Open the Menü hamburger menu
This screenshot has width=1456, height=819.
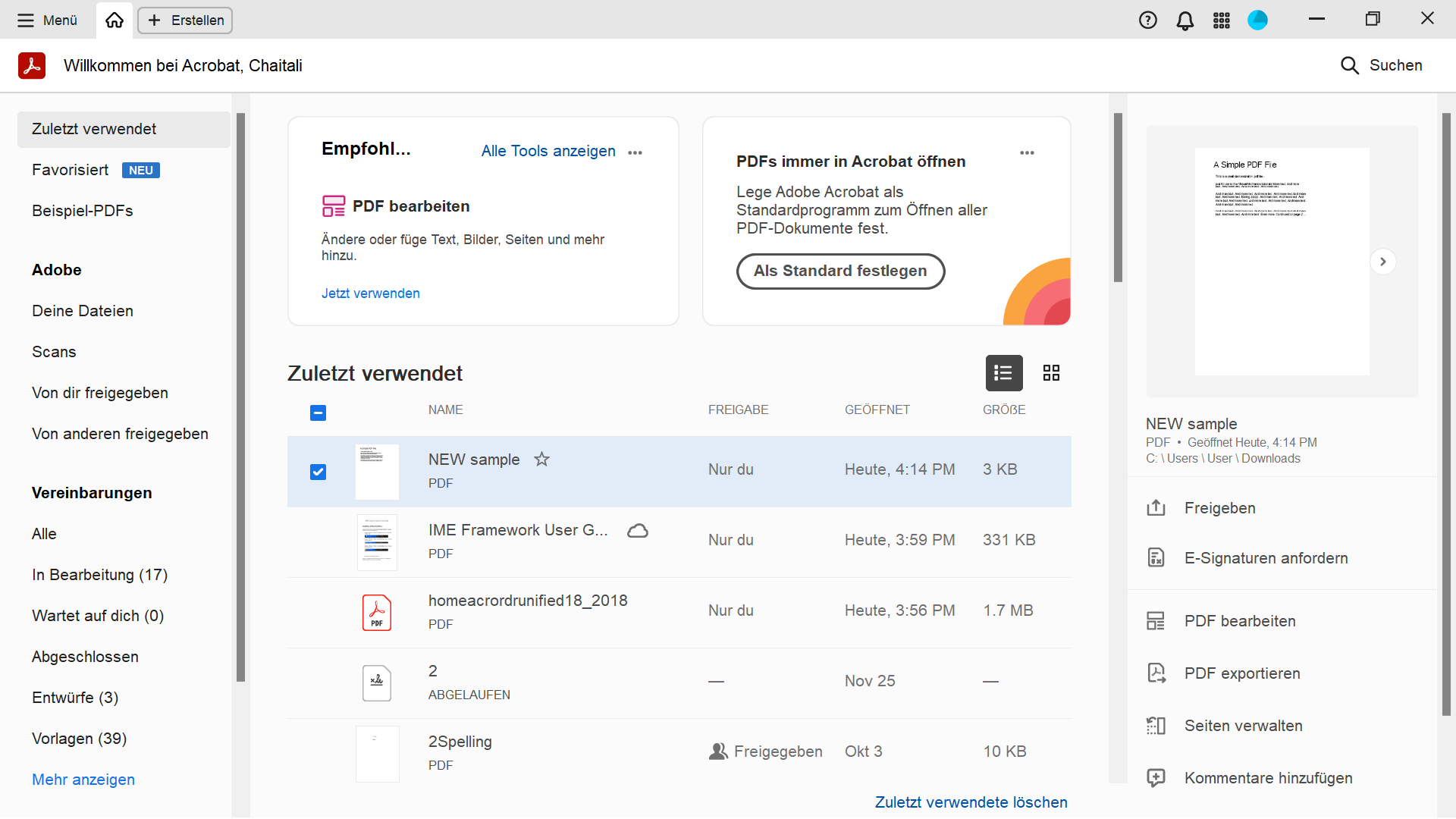coord(26,20)
